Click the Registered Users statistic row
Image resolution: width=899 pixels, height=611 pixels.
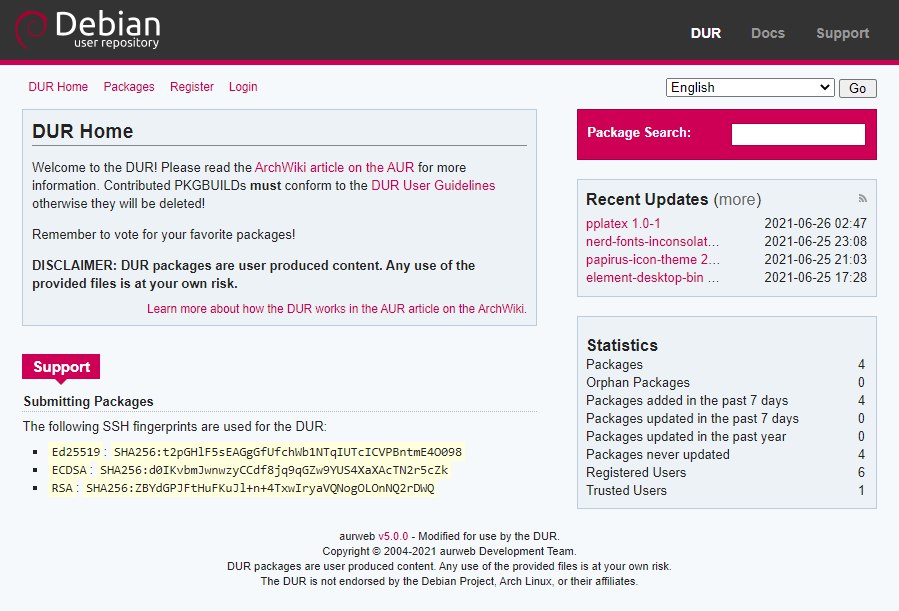[x=725, y=472]
